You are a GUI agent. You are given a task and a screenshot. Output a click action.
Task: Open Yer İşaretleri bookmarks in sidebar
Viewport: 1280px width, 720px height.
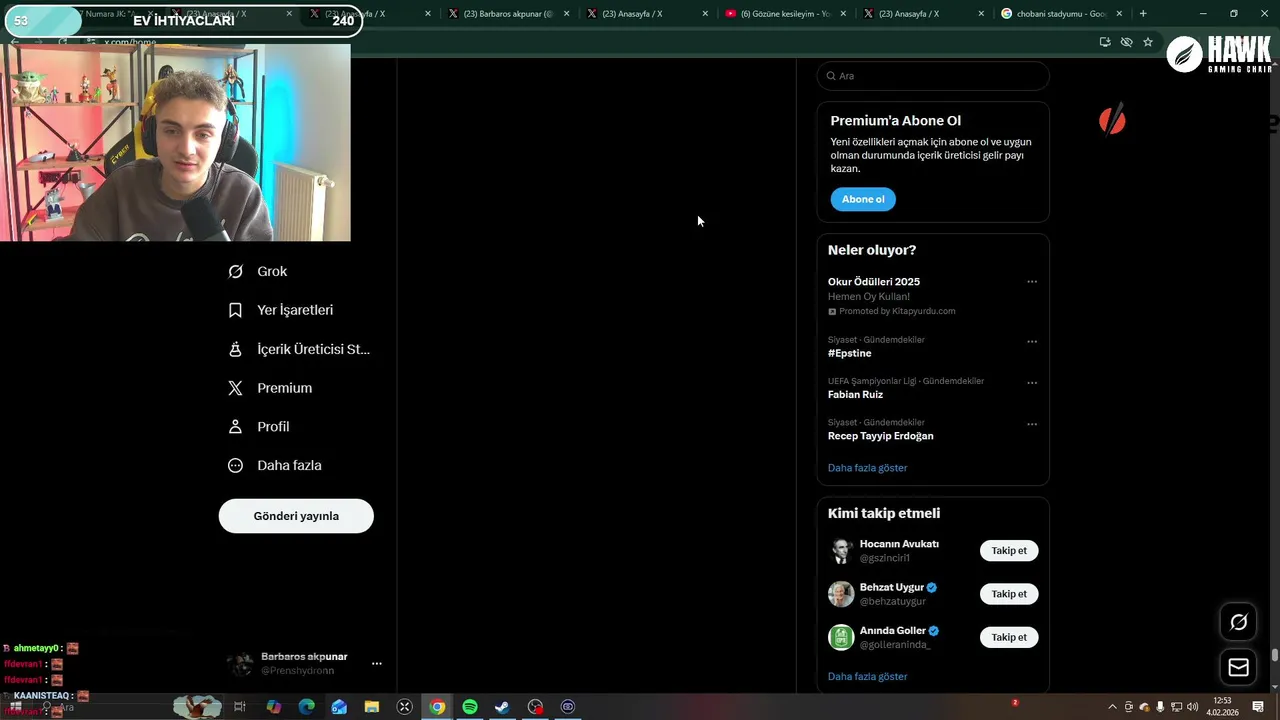click(x=281, y=310)
